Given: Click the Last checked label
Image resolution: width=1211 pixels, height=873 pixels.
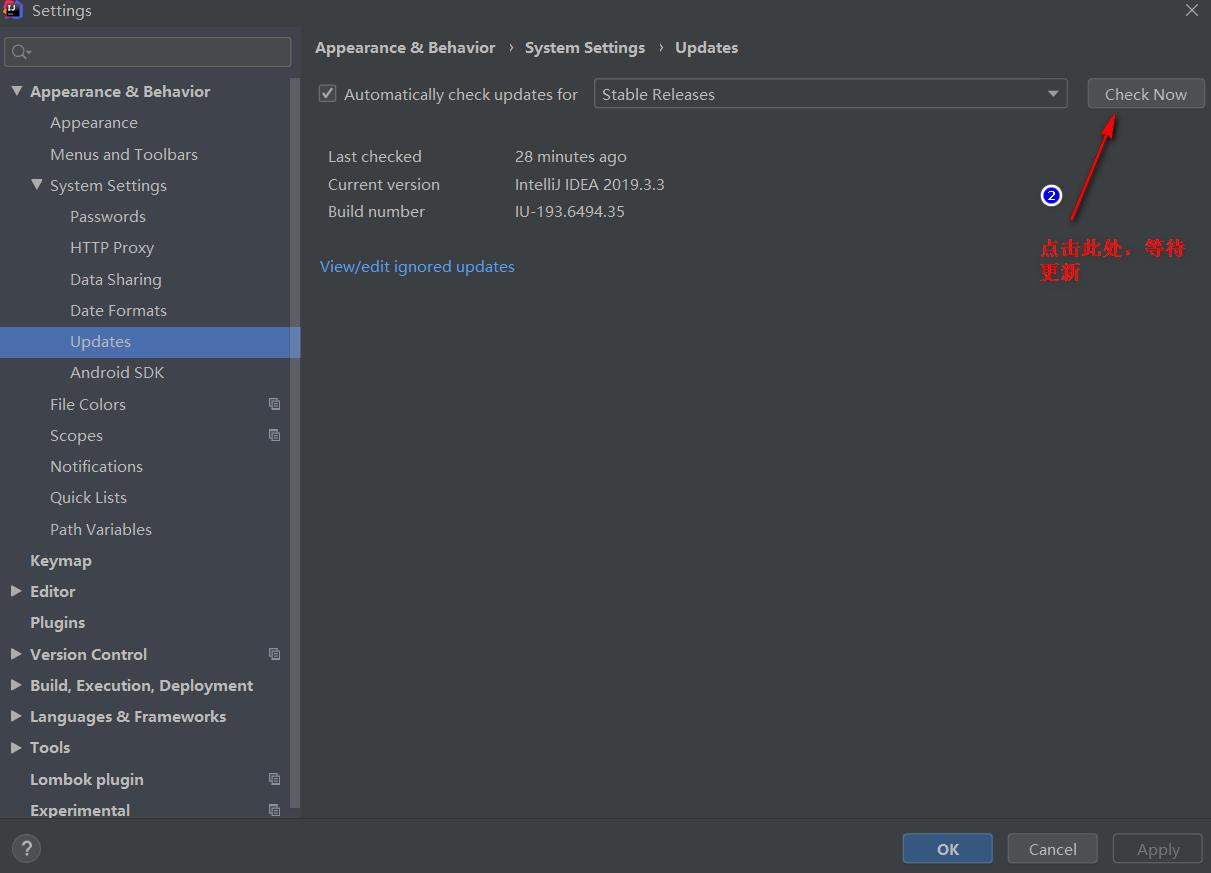Looking at the screenshot, I should [x=375, y=156].
